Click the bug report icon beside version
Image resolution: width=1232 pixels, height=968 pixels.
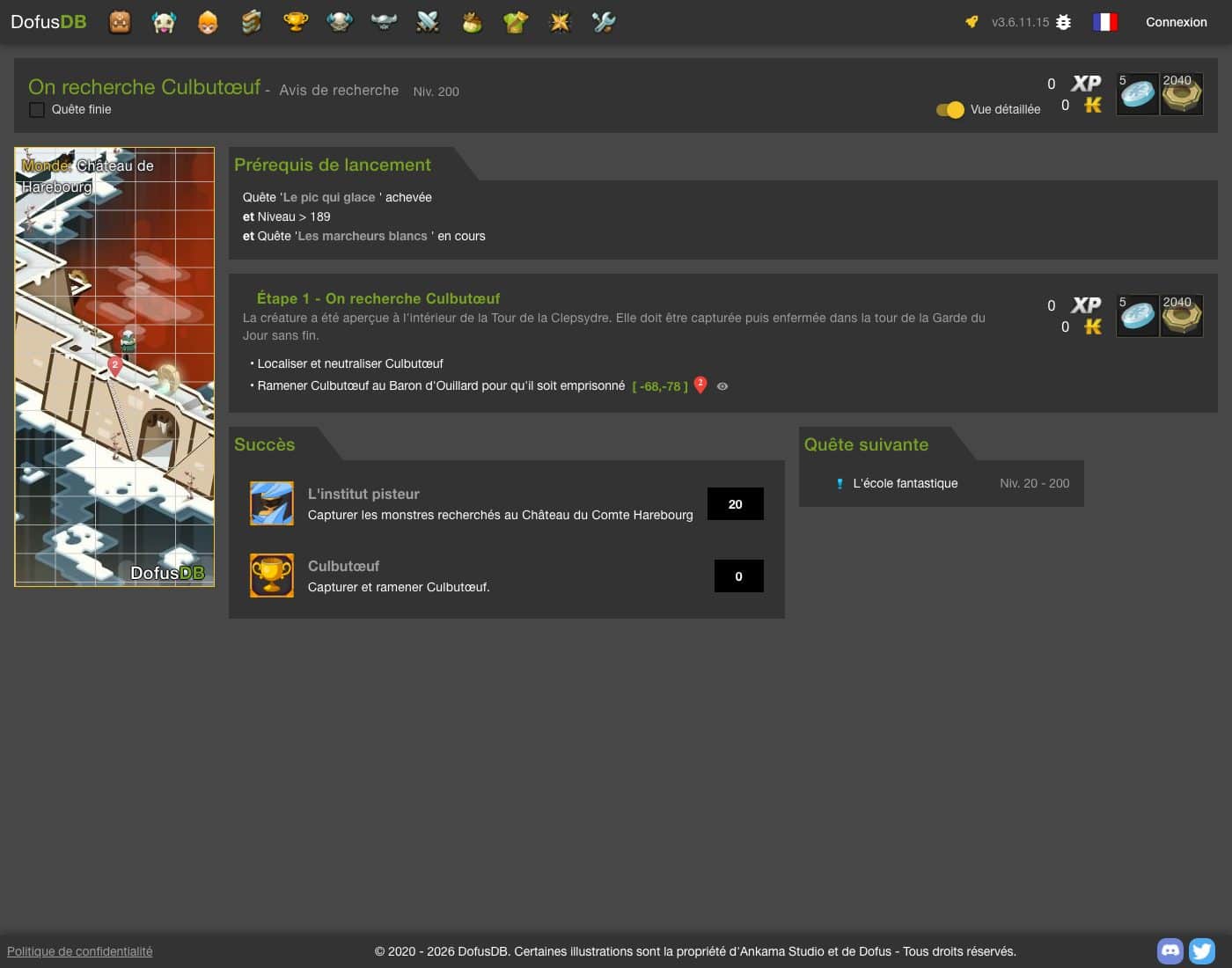click(1063, 22)
